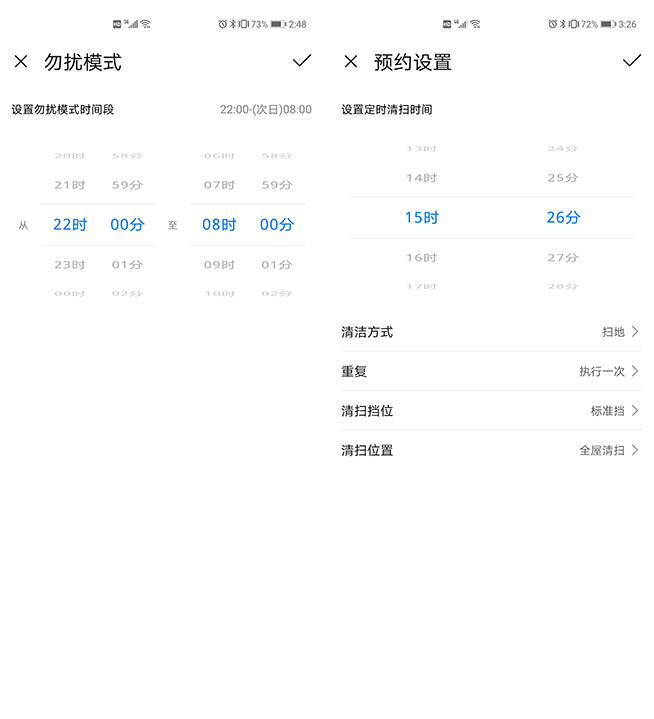This screenshot has height=719, width=654.
Task: Select 27分 in schedule minute picker
Action: (x=563, y=258)
